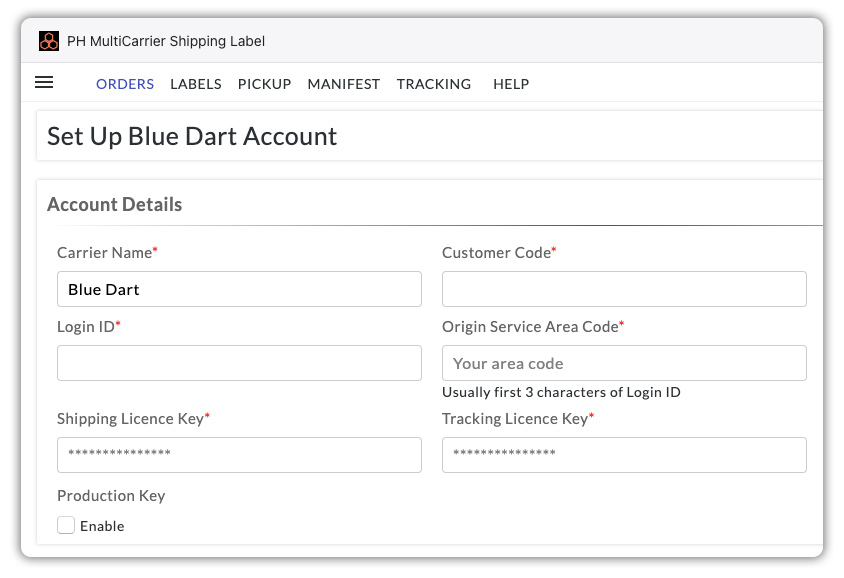Click the 'Usually first 3 characters of Login ID' hint

561,392
